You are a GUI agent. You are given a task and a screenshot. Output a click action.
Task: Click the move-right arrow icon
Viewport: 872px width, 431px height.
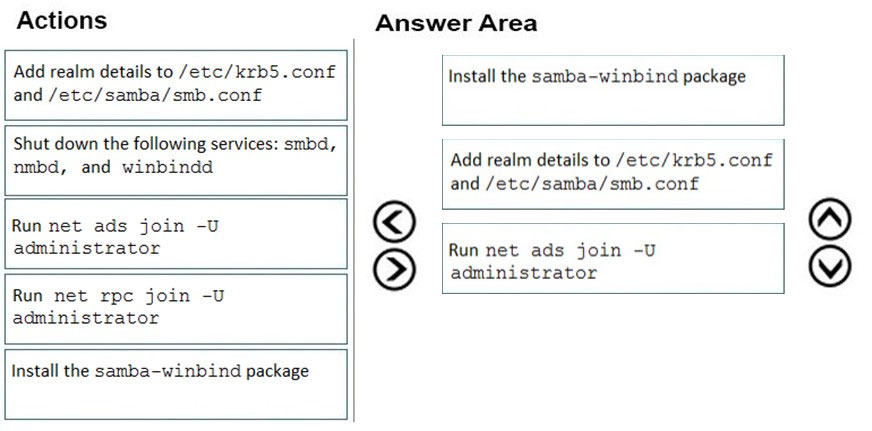click(394, 270)
